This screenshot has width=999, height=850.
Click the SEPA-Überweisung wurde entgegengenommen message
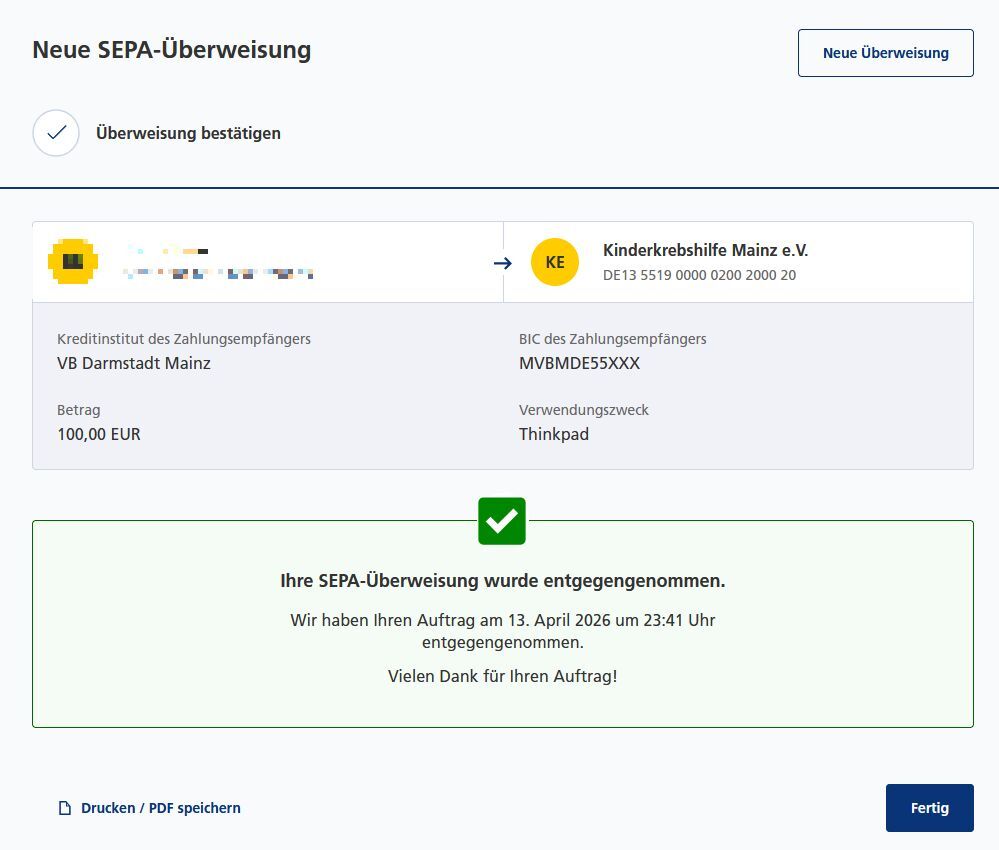coord(503,580)
